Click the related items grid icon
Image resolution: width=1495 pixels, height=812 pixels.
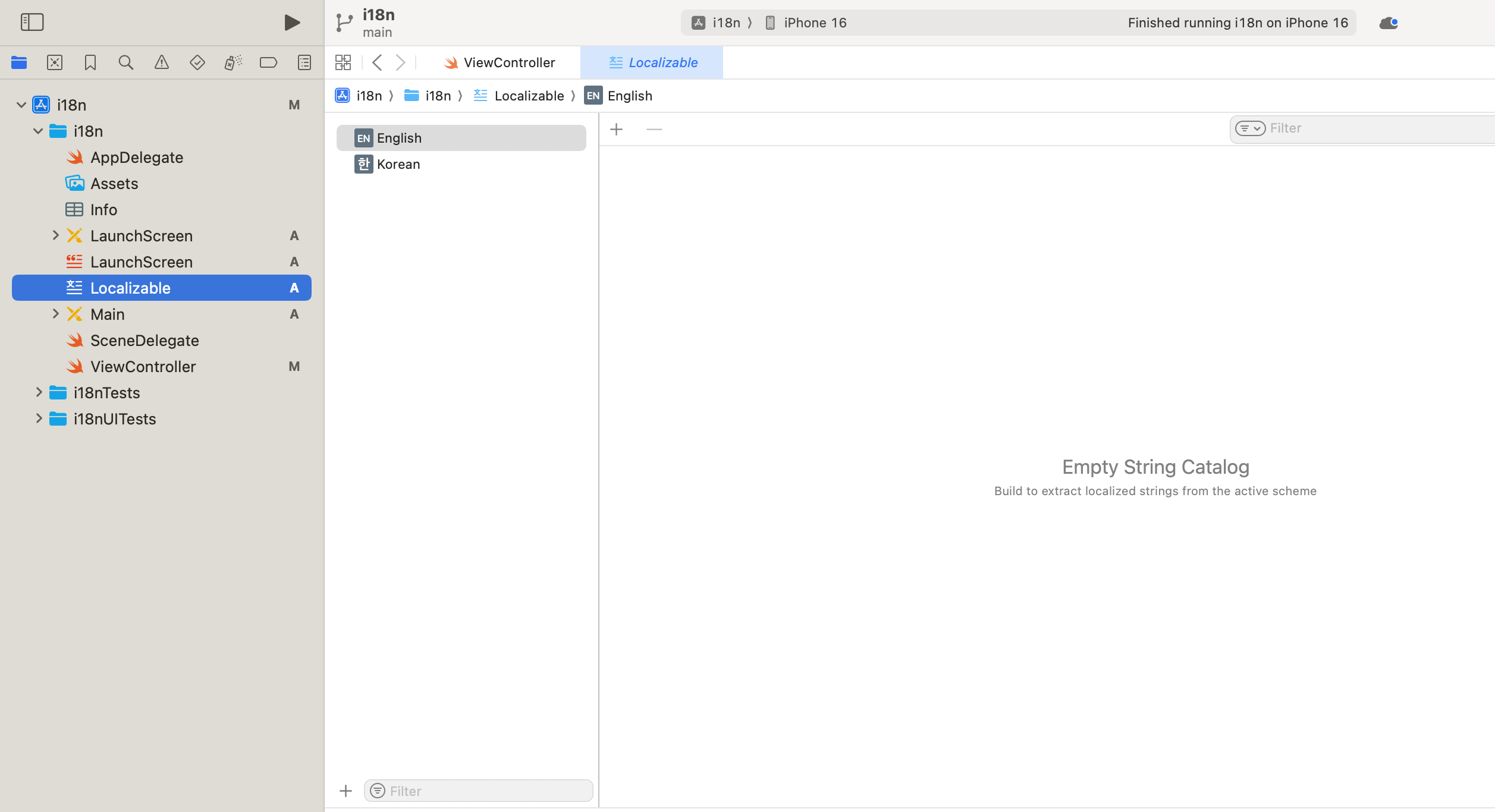(x=343, y=62)
